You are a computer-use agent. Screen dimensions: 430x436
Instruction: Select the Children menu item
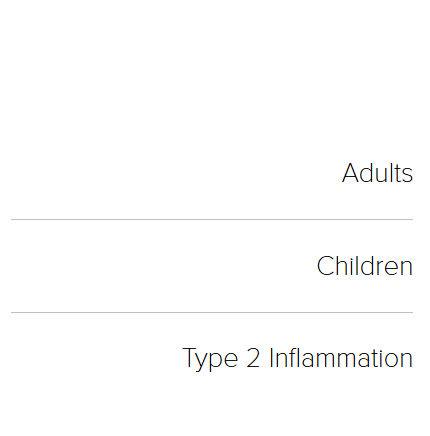click(365, 266)
